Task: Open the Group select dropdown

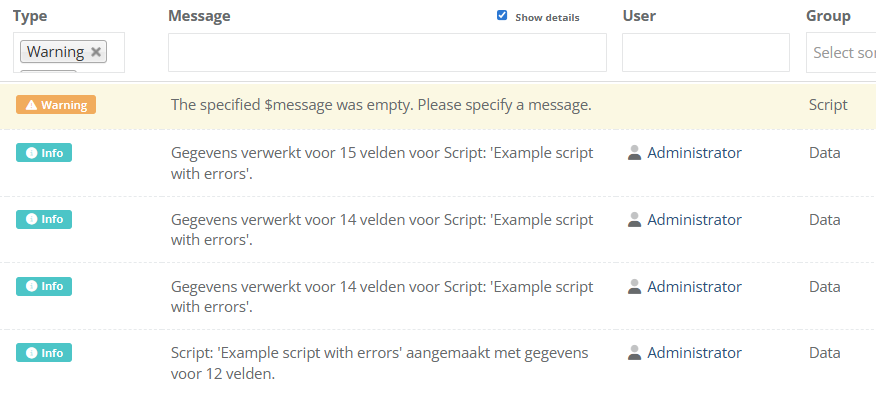Action: pos(840,53)
